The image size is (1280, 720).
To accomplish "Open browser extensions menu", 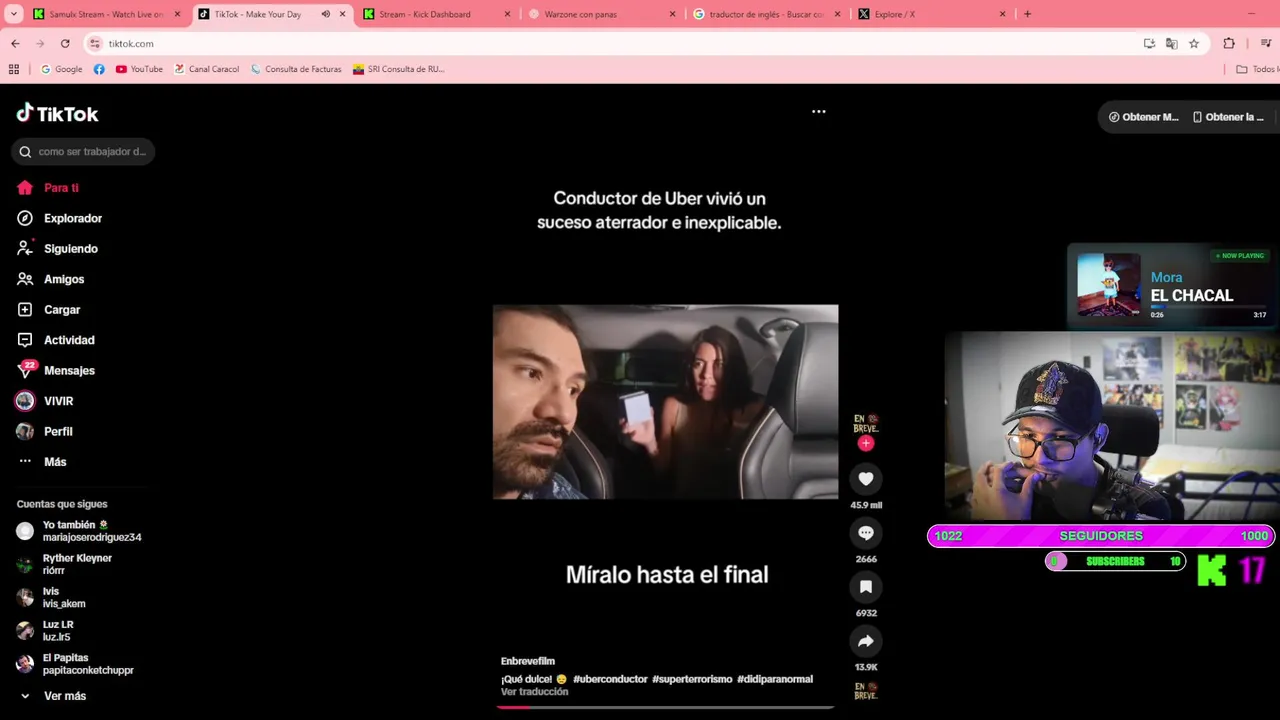I will point(1229,44).
